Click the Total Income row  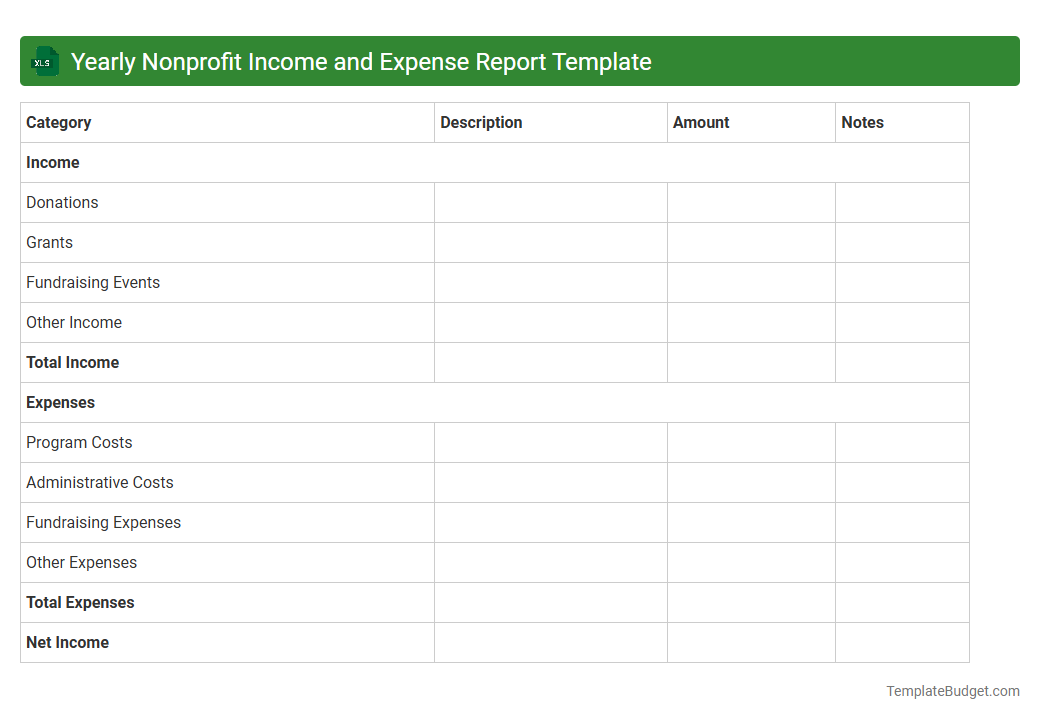(x=72, y=362)
